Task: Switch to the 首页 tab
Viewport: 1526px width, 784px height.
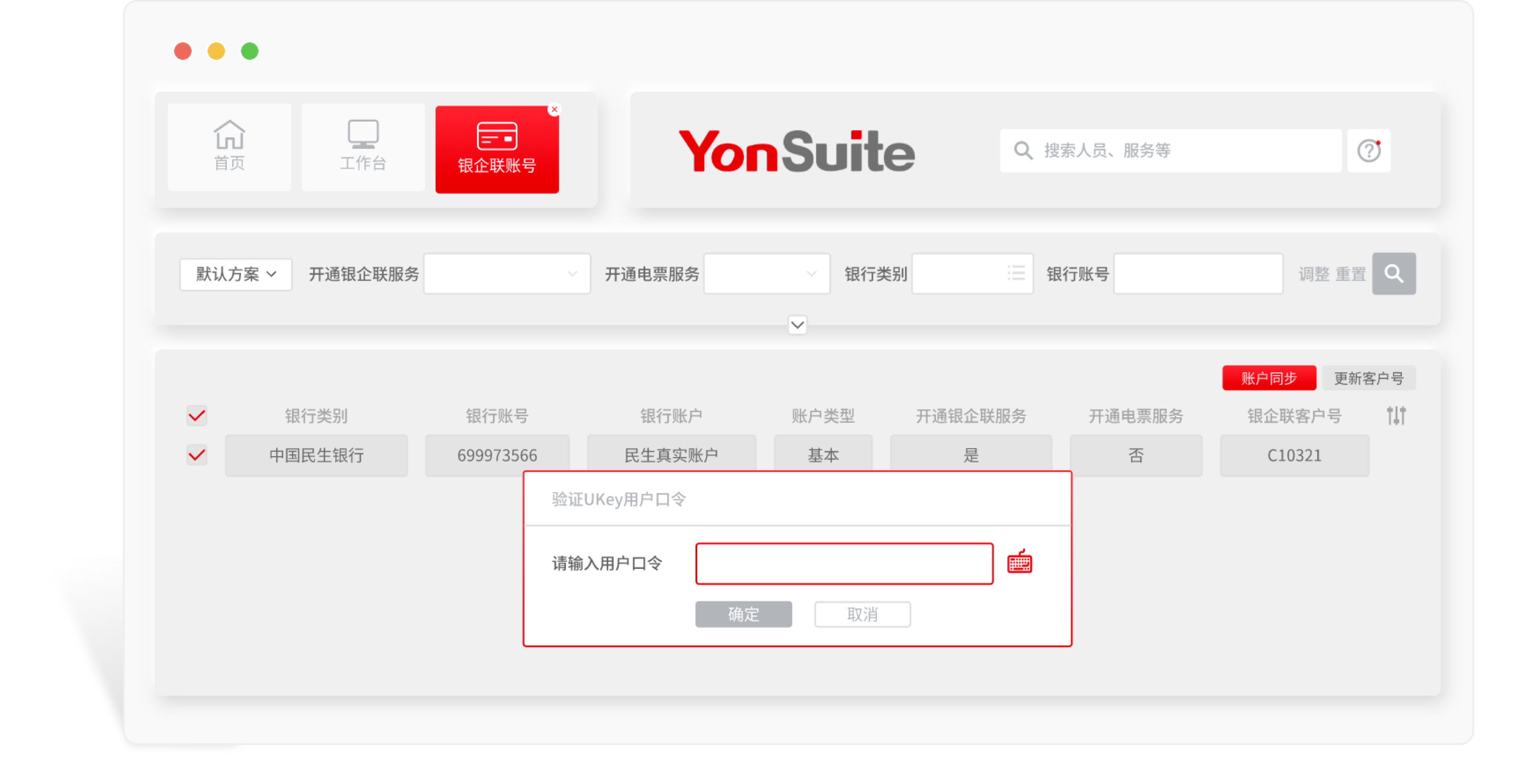Action: (x=230, y=147)
